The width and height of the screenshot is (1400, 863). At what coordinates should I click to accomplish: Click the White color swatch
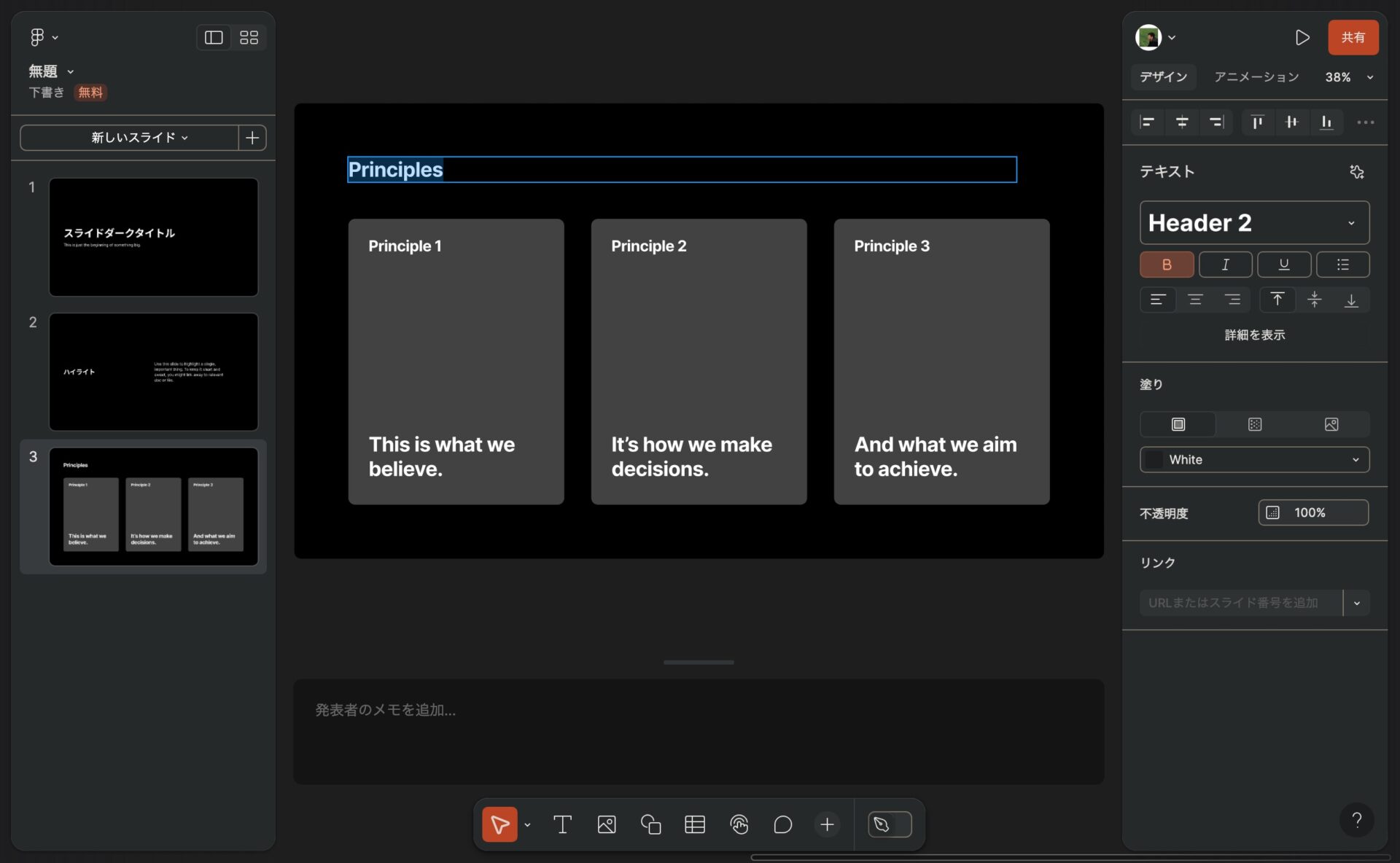click(1156, 458)
